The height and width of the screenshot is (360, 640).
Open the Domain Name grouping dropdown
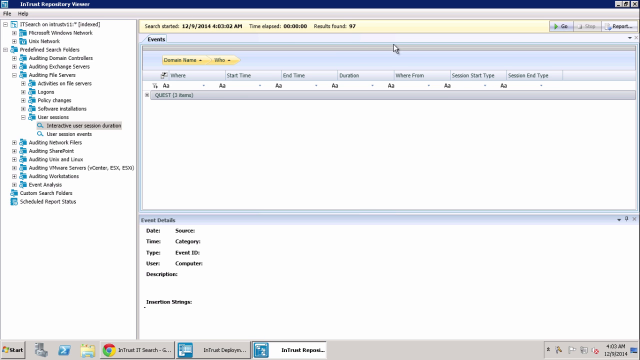point(200,60)
